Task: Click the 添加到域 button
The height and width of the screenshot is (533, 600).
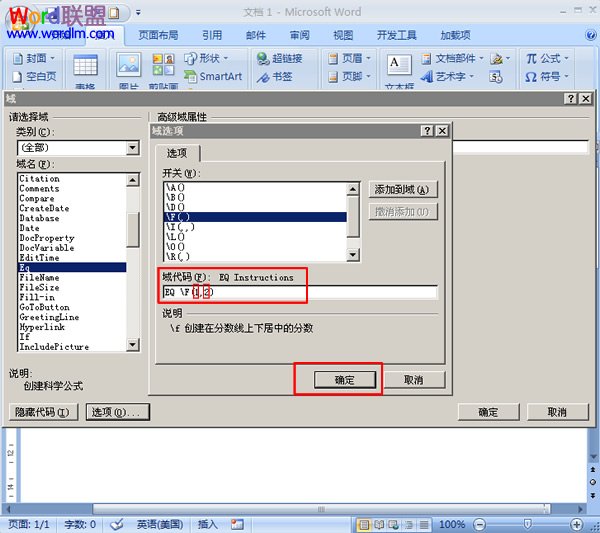Action: click(404, 189)
